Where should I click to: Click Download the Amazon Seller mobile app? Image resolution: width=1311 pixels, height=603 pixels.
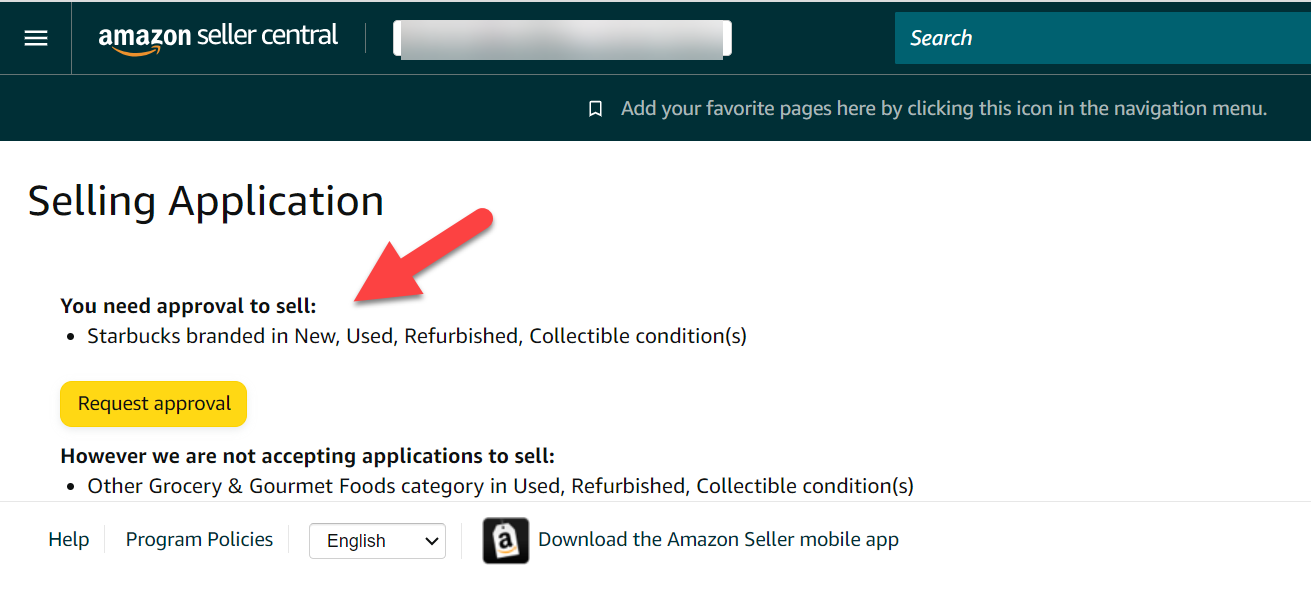coord(718,539)
